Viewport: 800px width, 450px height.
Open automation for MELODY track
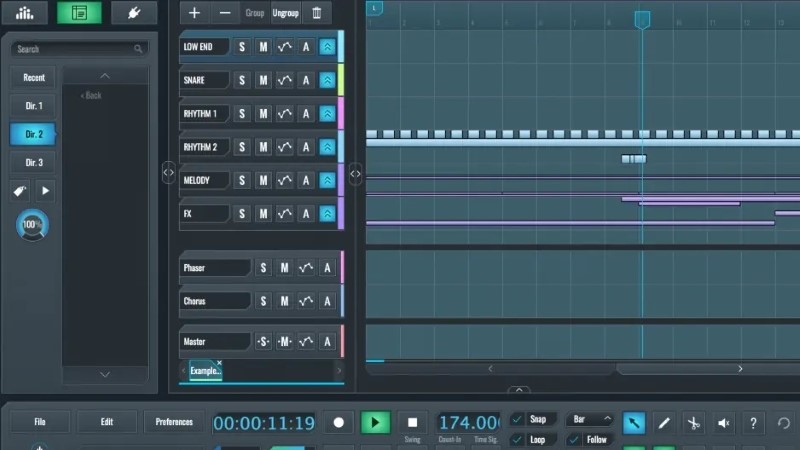(284, 180)
